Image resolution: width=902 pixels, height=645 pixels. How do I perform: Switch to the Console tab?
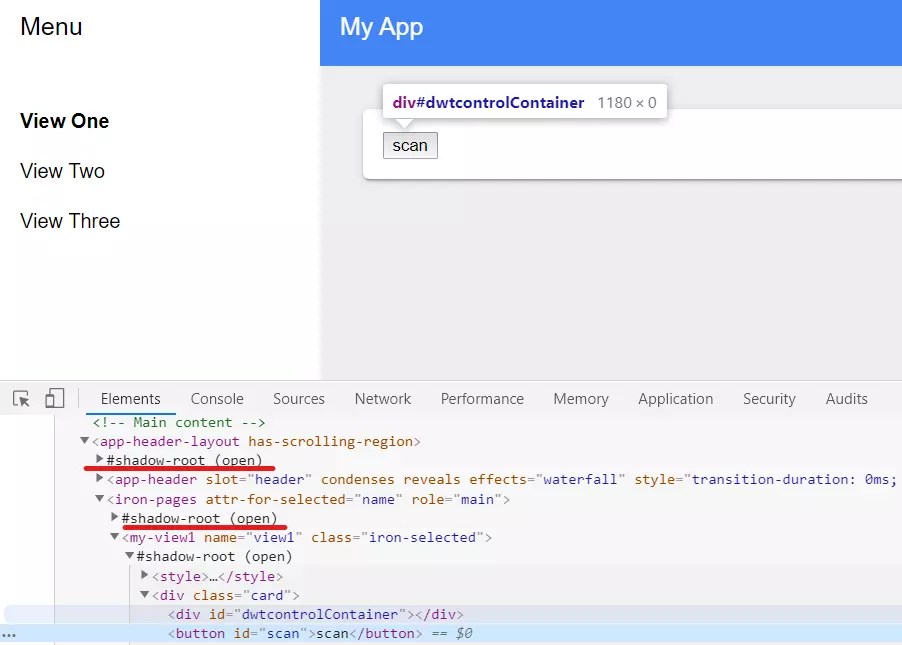[216, 398]
